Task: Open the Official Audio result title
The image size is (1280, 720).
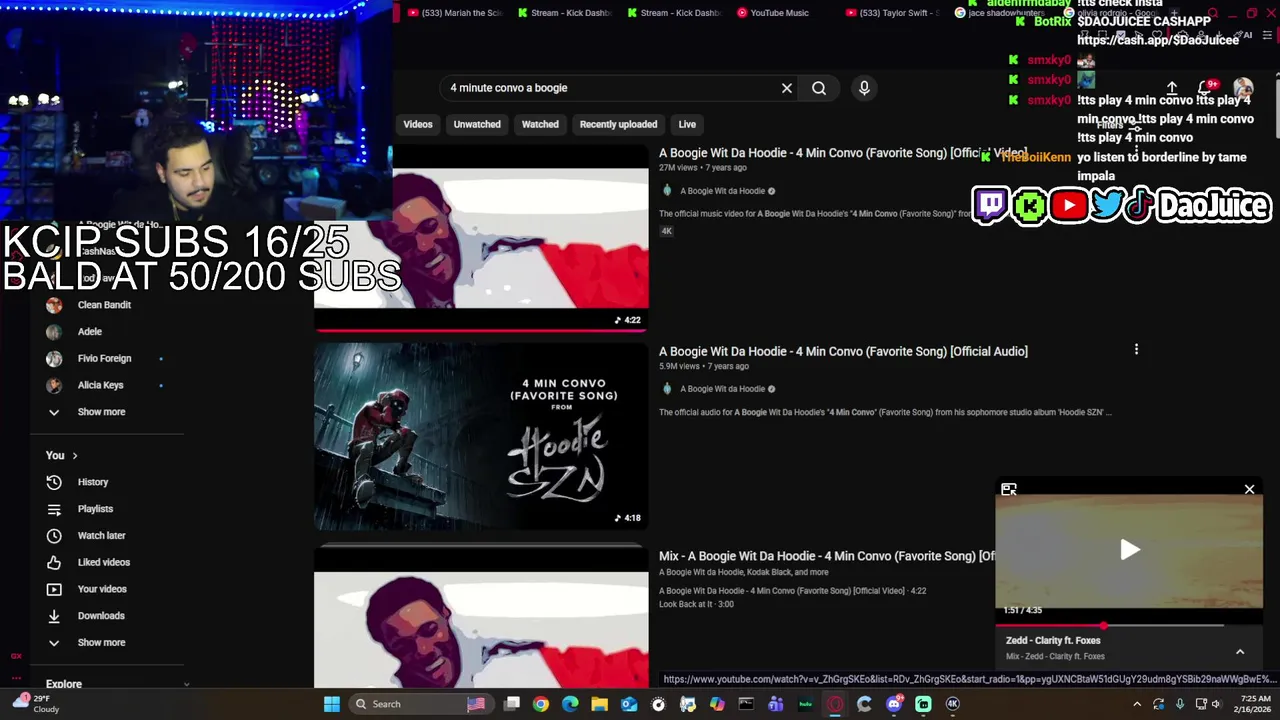Action: [x=843, y=351]
